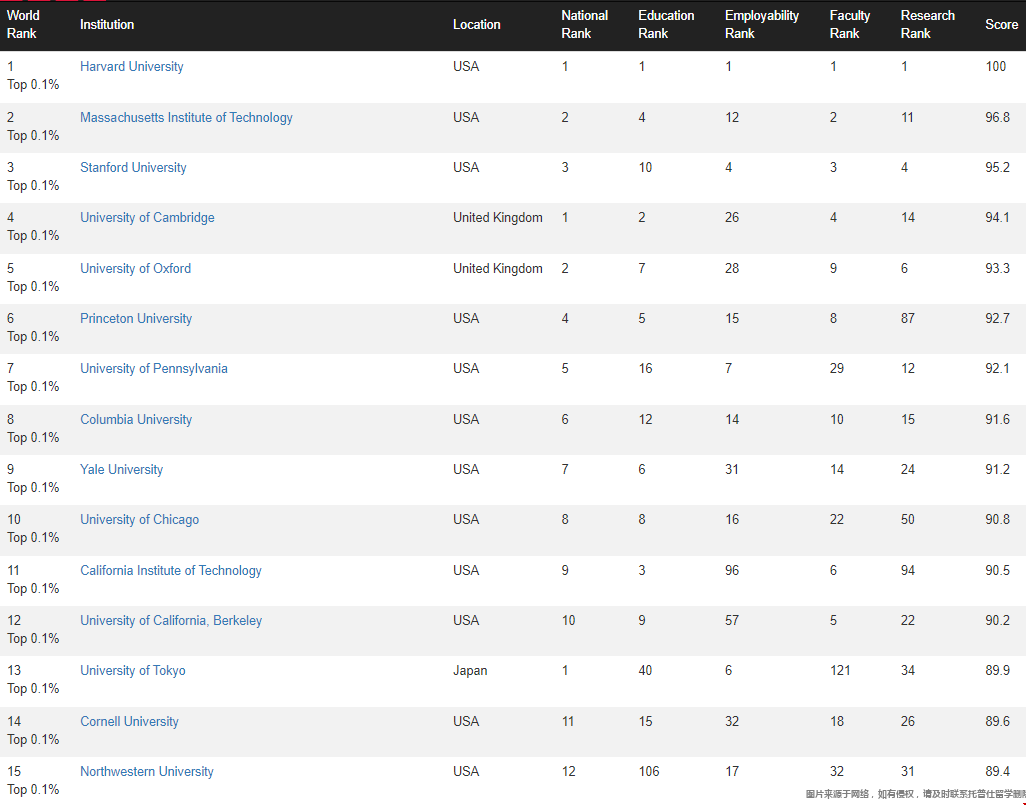The height and width of the screenshot is (805, 1026).
Task: Click the Institution column header
Action: (x=107, y=25)
